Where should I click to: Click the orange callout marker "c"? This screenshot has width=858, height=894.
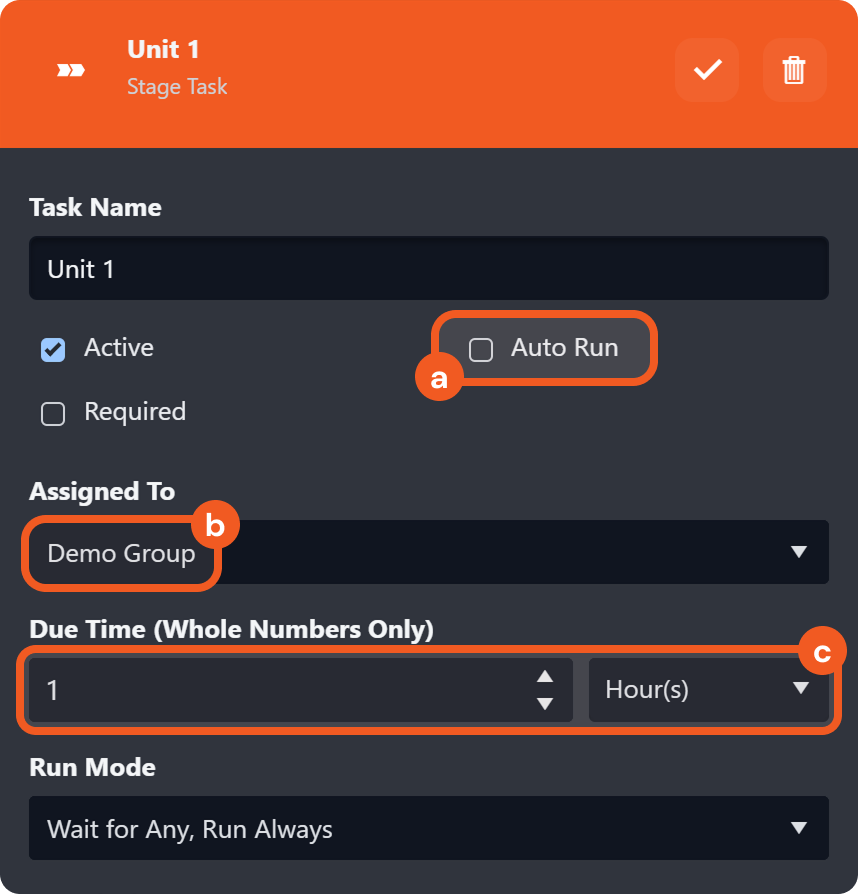822,653
